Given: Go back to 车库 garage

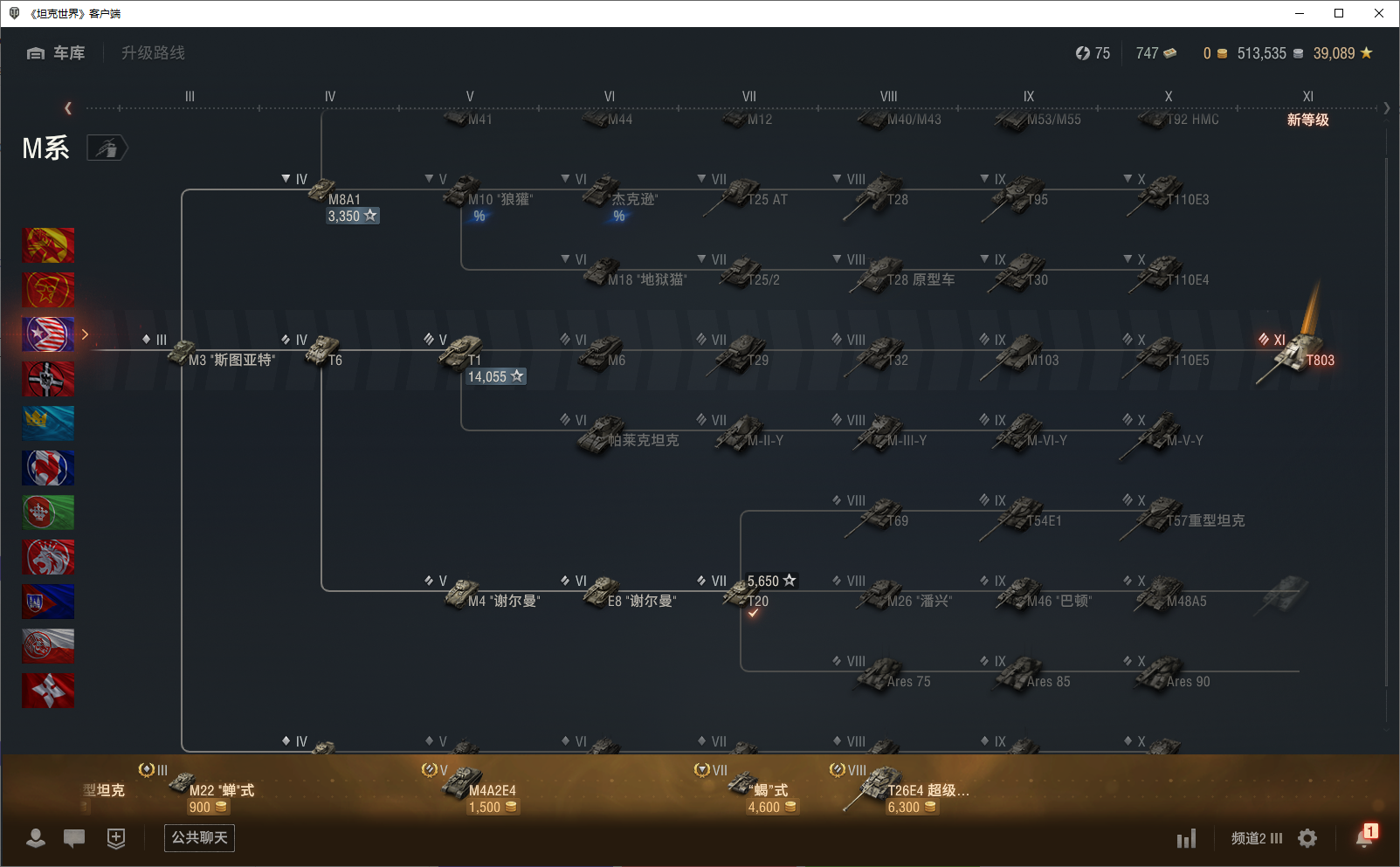Looking at the screenshot, I should click(57, 53).
